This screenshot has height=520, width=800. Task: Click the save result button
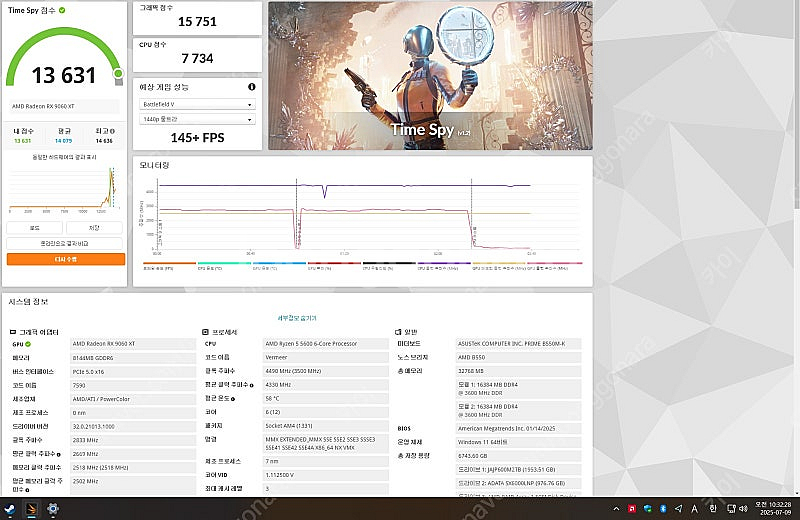tap(96, 227)
